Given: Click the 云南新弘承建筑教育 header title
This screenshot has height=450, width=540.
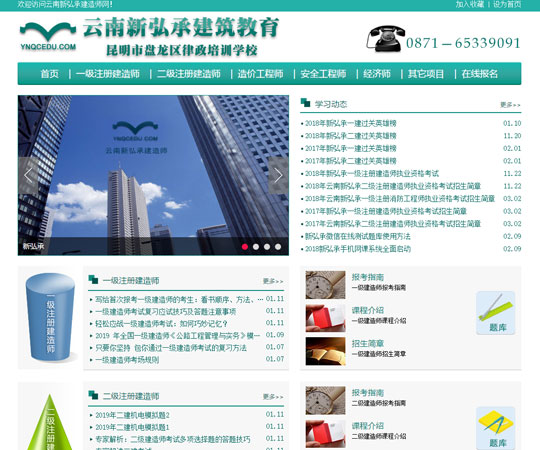Looking at the screenshot, I should pyautogui.click(x=181, y=28).
